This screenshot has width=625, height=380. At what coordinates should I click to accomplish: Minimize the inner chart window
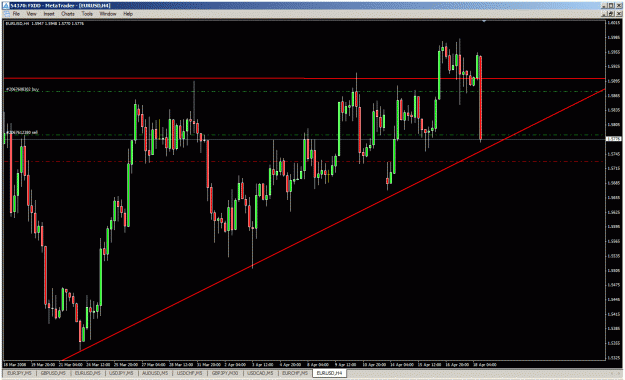(x=605, y=14)
